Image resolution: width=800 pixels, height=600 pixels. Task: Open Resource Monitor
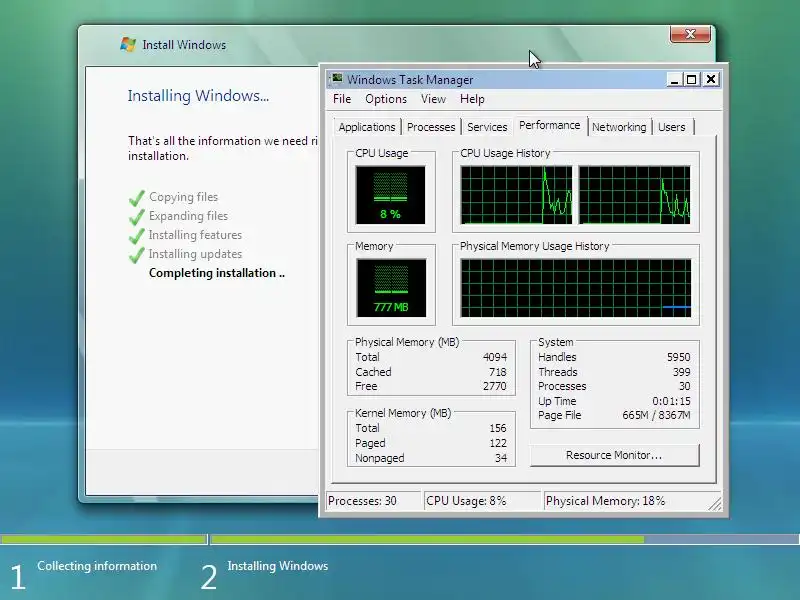tap(614, 455)
